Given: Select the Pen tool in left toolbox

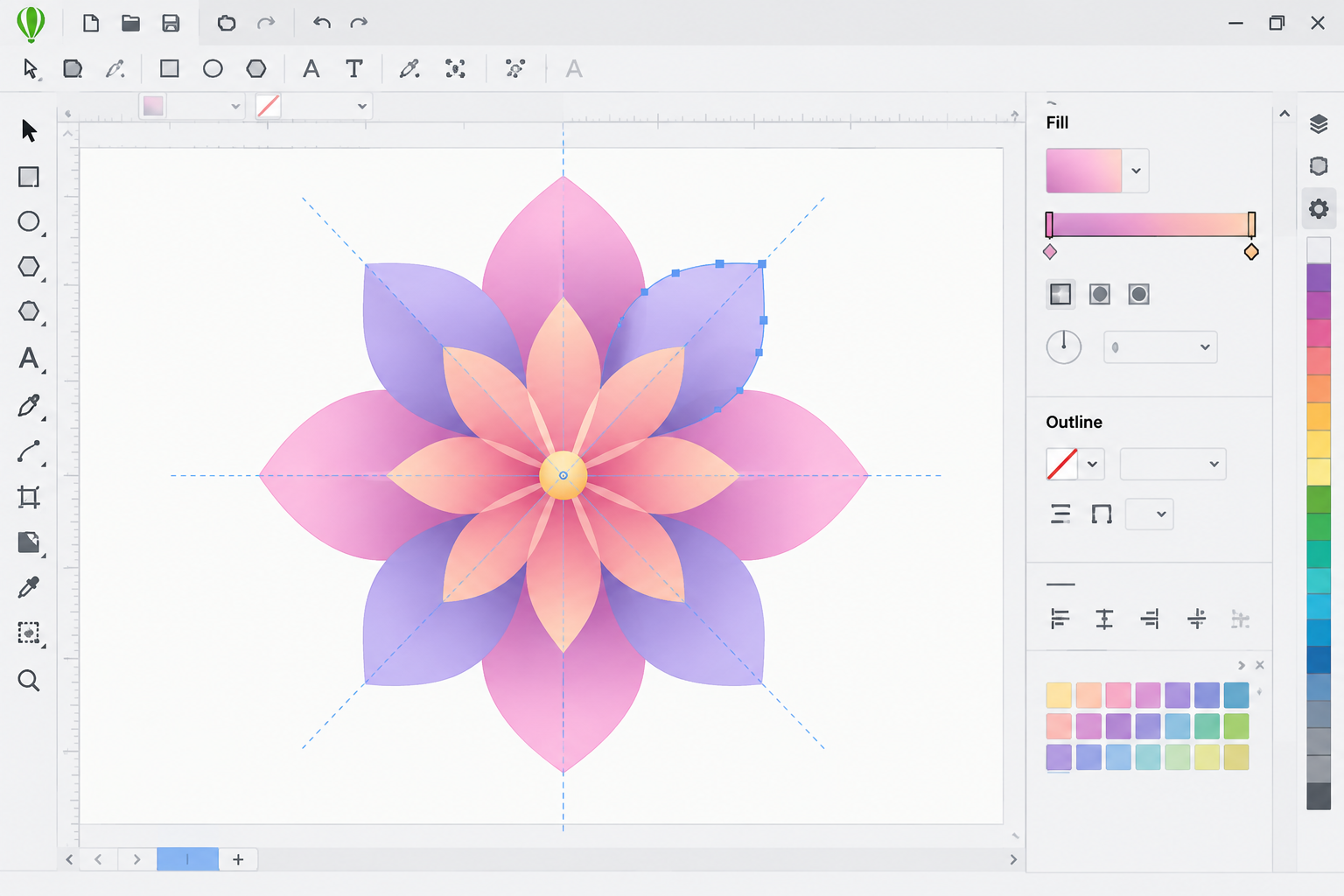Looking at the screenshot, I should [29, 405].
